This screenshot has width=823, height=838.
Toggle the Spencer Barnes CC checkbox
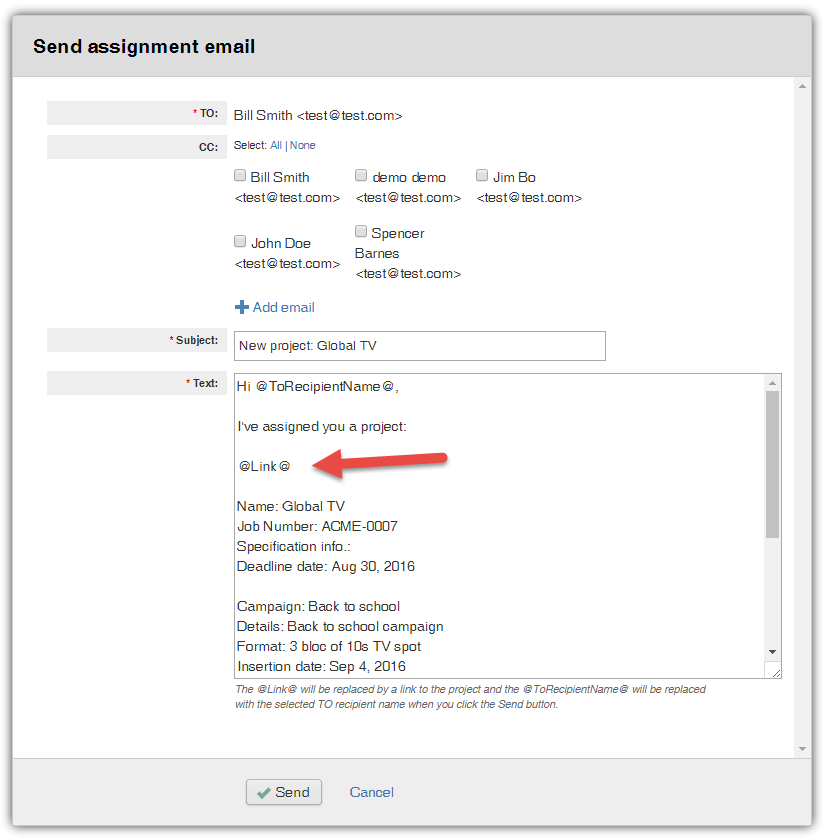pyautogui.click(x=361, y=232)
